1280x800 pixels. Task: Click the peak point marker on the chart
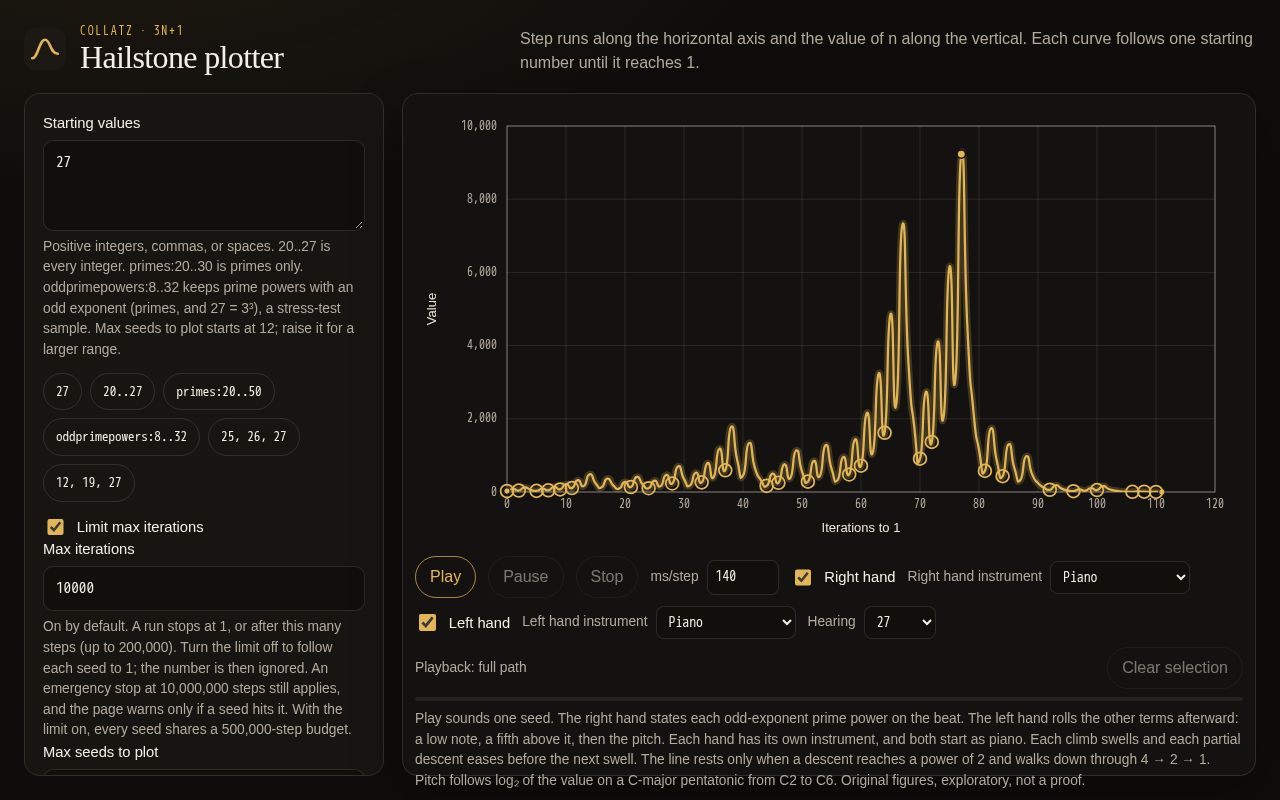tap(961, 154)
